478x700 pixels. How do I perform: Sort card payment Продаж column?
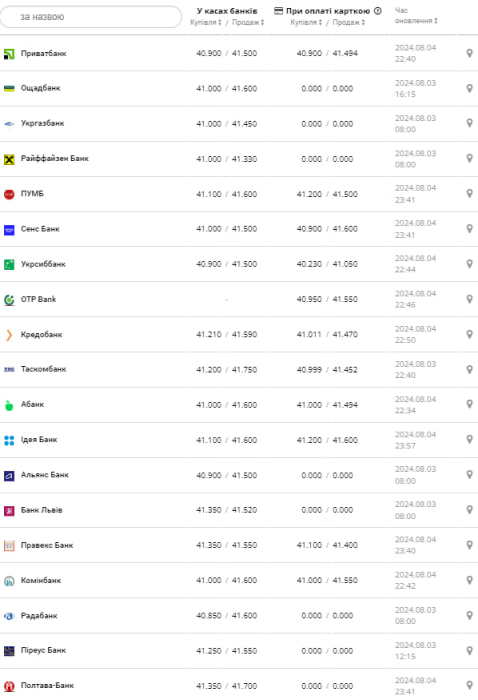point(349,22)
